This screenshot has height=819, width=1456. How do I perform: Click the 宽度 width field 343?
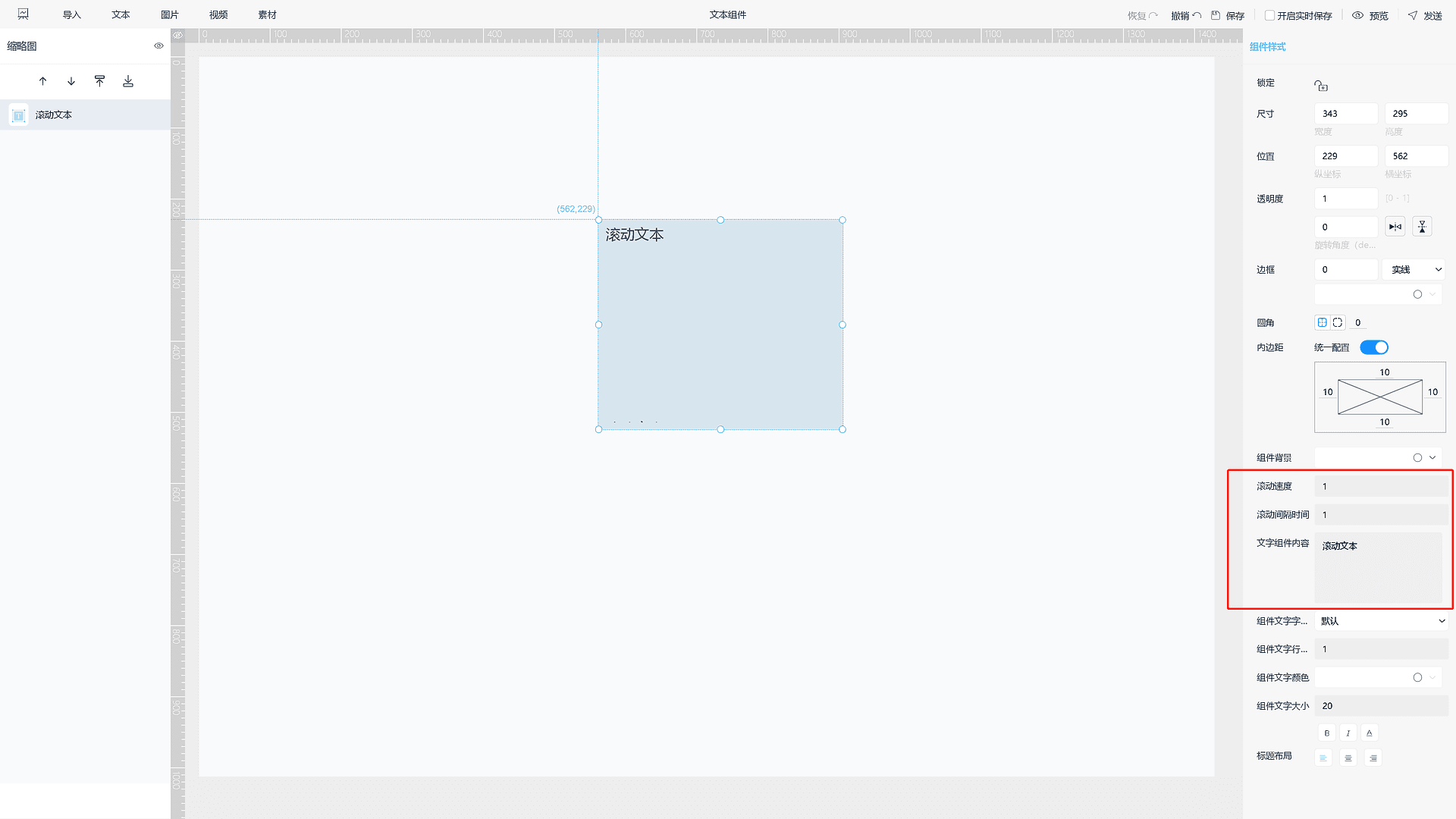click(1346, 114)
